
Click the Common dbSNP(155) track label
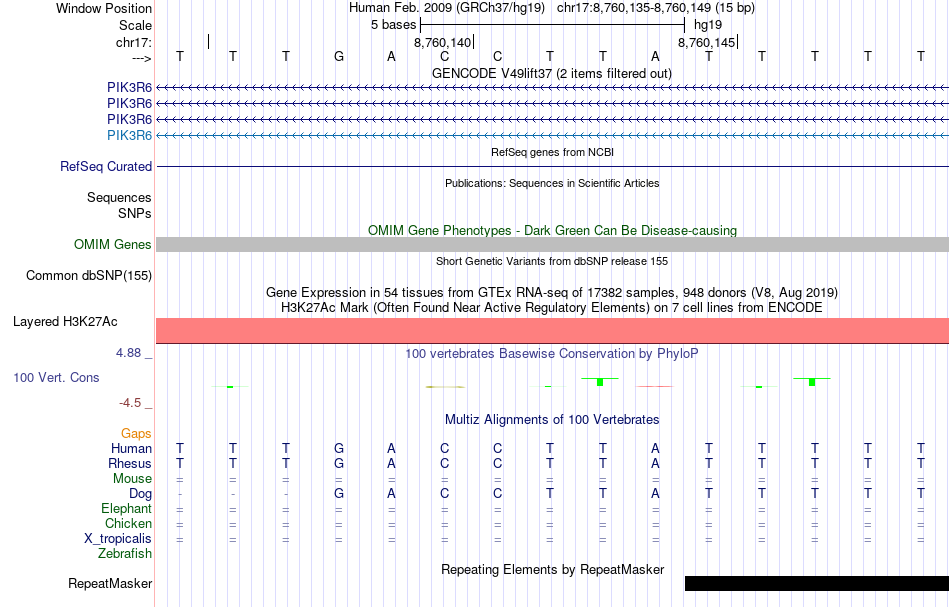88,275
